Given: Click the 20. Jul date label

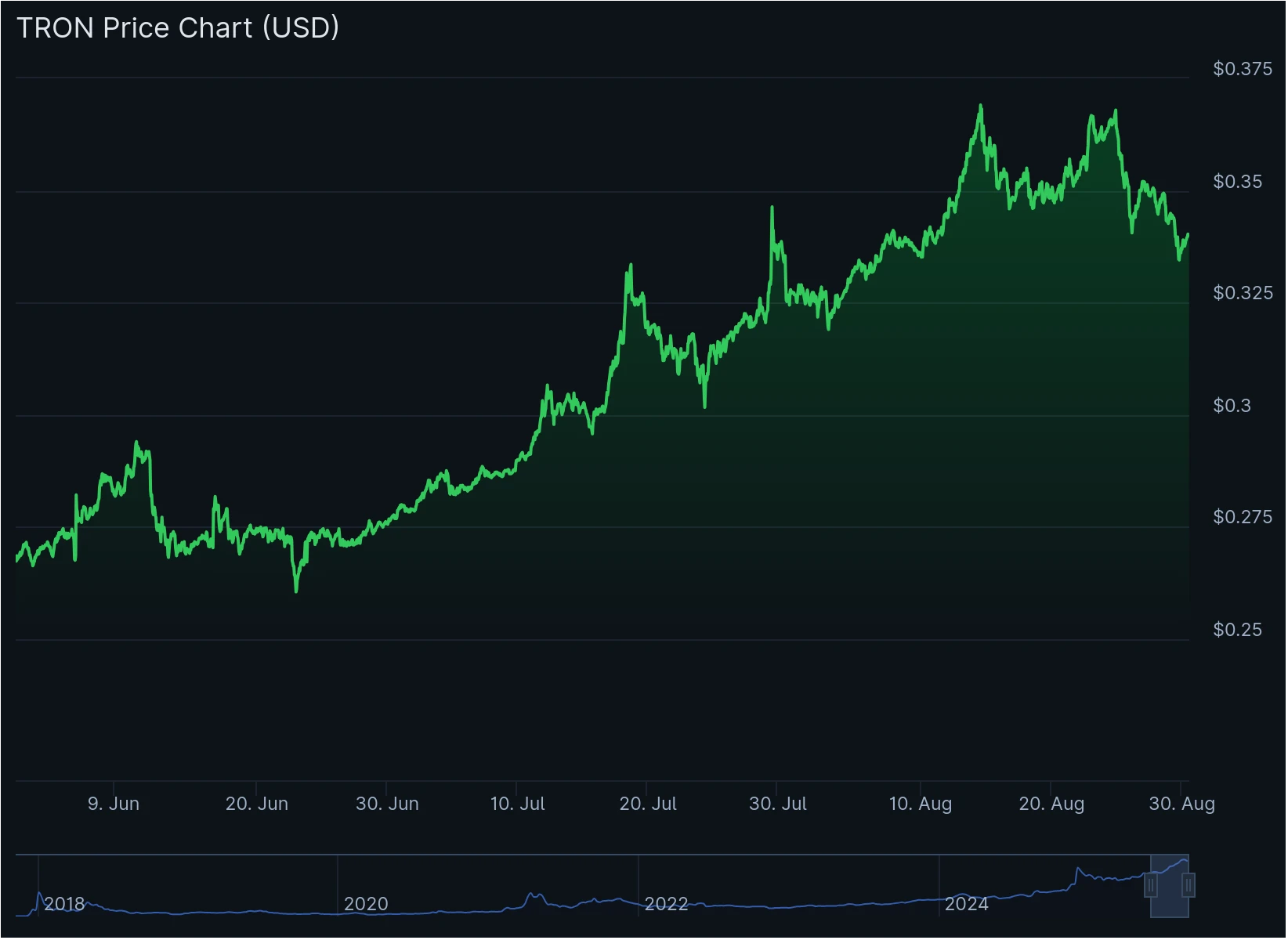Looking at the screenshot, I should [x=648, y=804].
